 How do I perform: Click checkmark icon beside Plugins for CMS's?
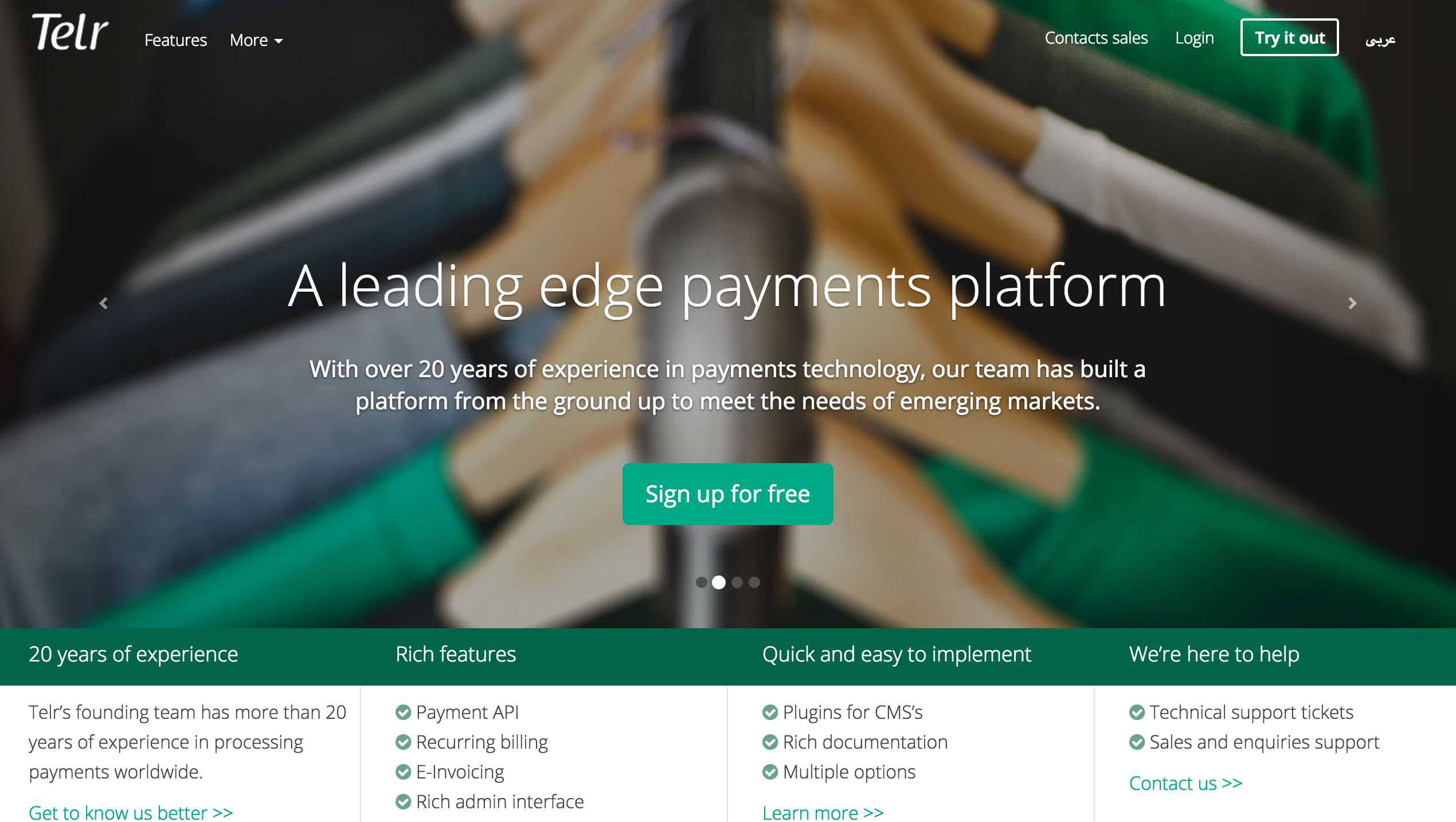[770, 712]
